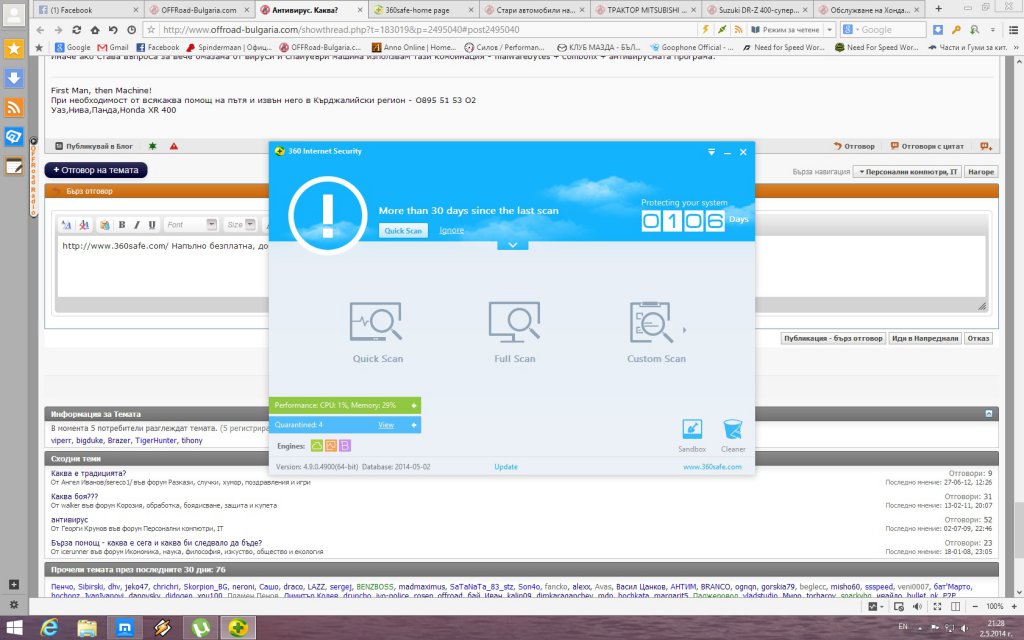Open Anno Online bookmark
Image resolution: width=1024 pixels, height=640 pixels.
413,47
